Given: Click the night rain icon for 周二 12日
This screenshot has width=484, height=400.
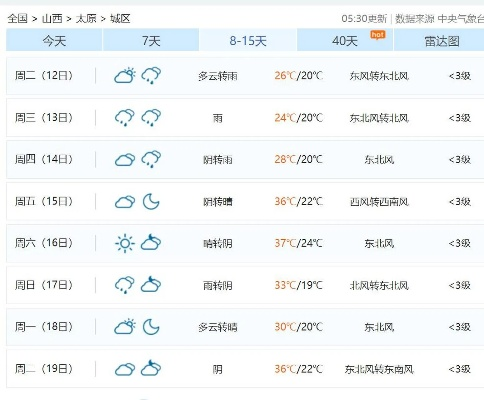Looking at the screenshot, I should [x=151, y=76].
